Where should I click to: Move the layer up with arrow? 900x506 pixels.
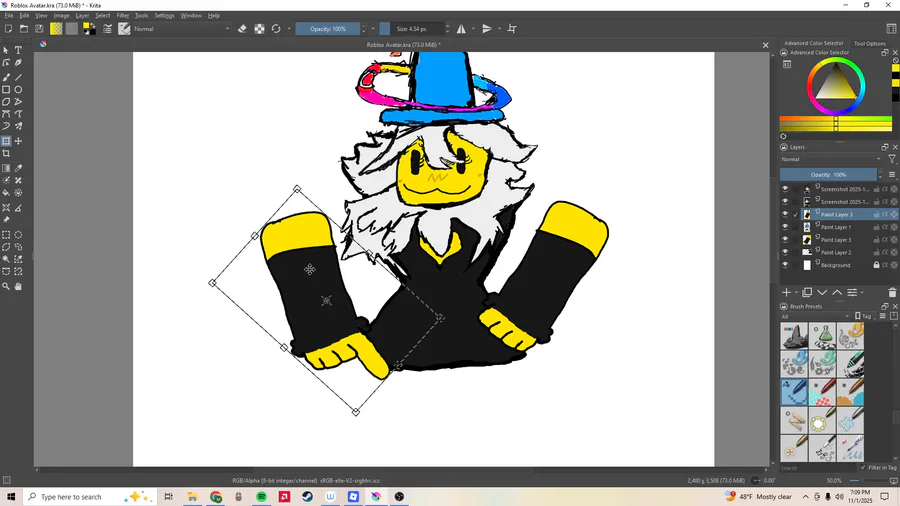tap(837, 293)
